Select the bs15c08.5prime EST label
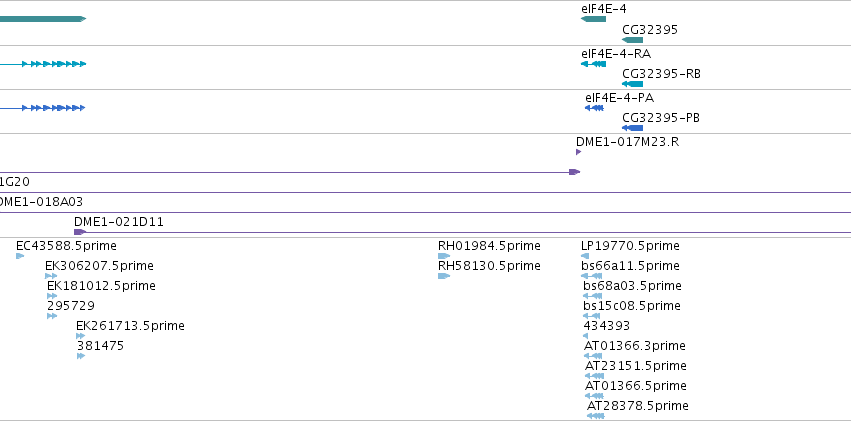This screenshot has height=421, width=851. coord(632,306)
